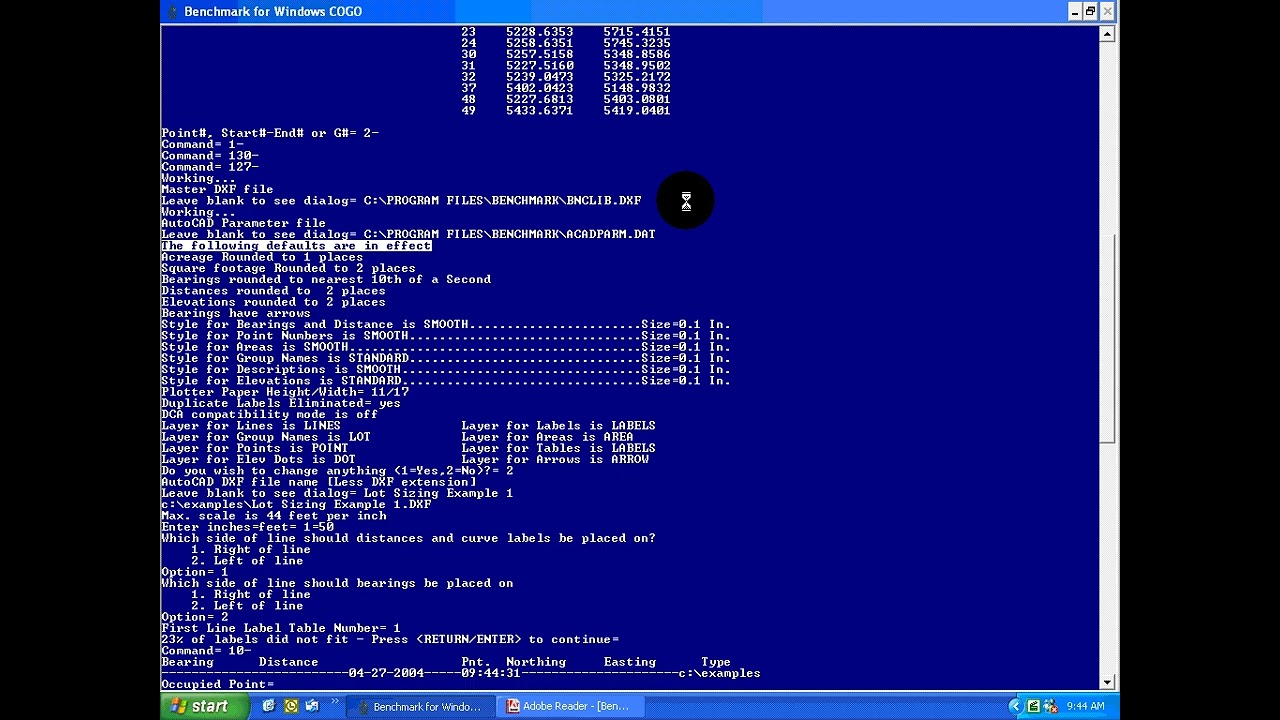This screenshot has width=1280, height=720.
Task: Click 'Acreage Rounded to 1 places' line
Action: (262, 257)
